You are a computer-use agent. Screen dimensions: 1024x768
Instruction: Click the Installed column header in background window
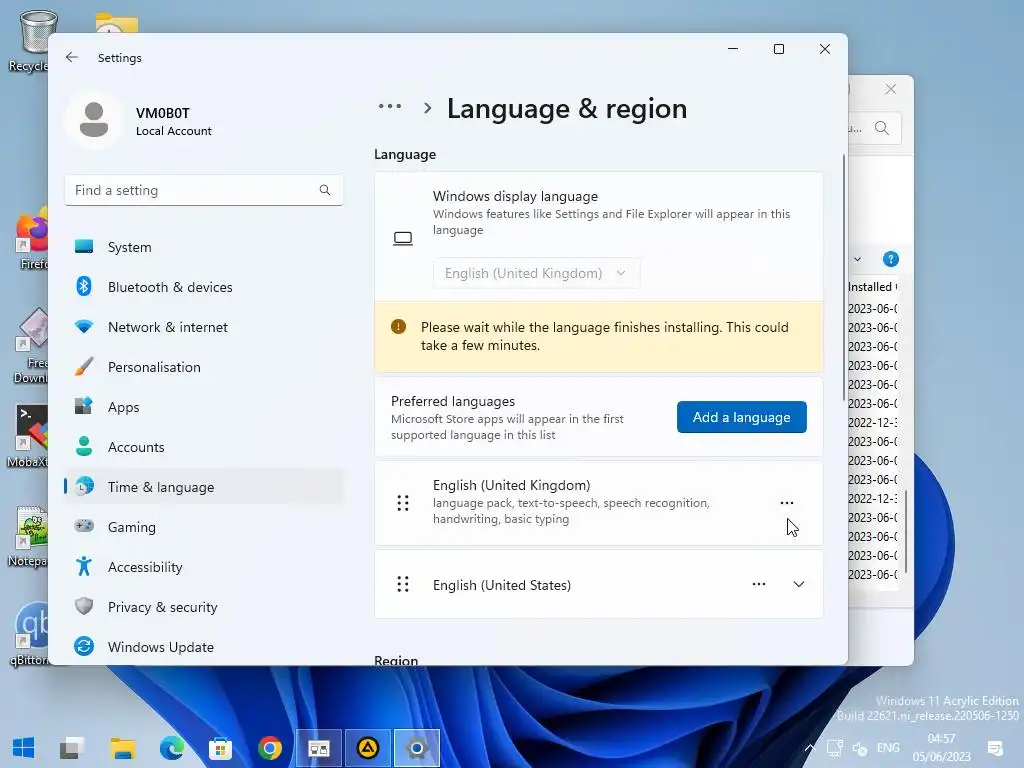(x=872, y=287)
